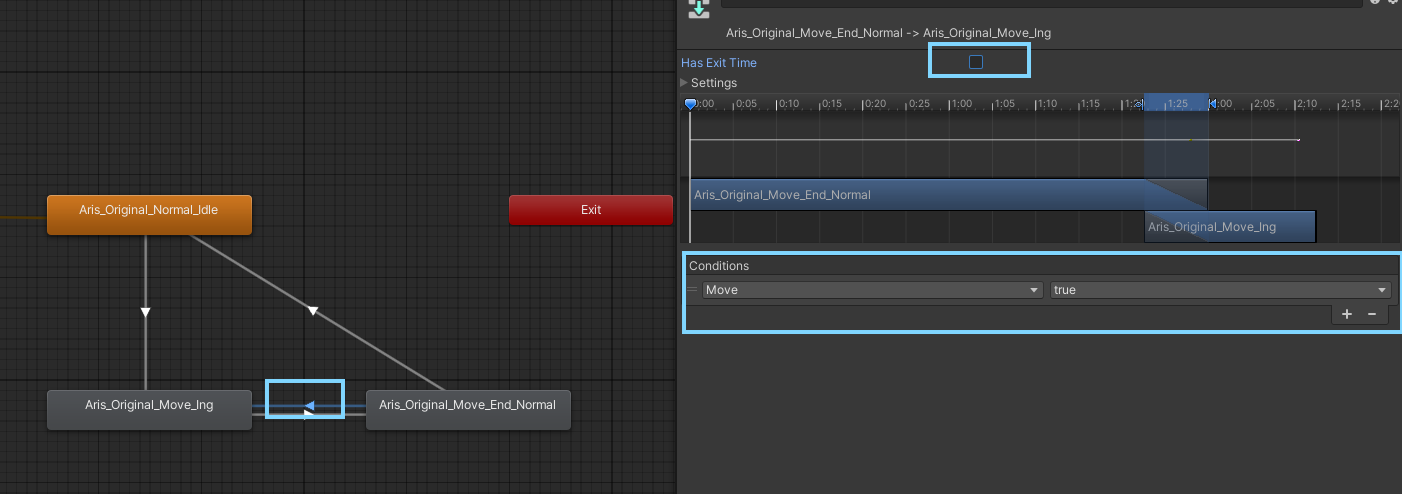Click the condition row reorder handle
Viewport: 1402px width, 494px height.
[692, 290]
